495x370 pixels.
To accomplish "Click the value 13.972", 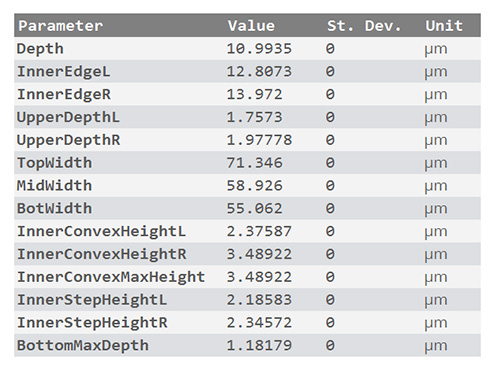I will [254, 94].
